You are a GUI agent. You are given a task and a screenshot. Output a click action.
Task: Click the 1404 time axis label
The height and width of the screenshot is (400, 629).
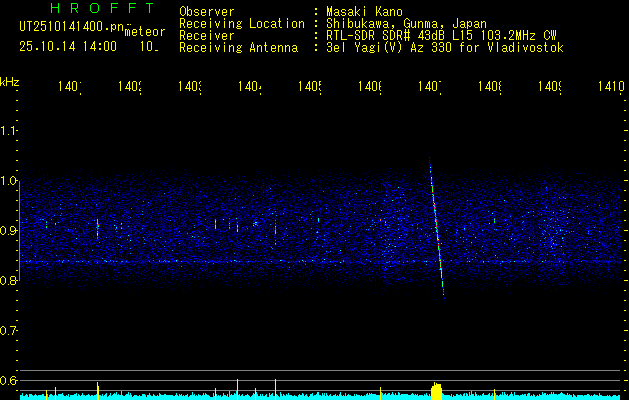pos(250,86)
